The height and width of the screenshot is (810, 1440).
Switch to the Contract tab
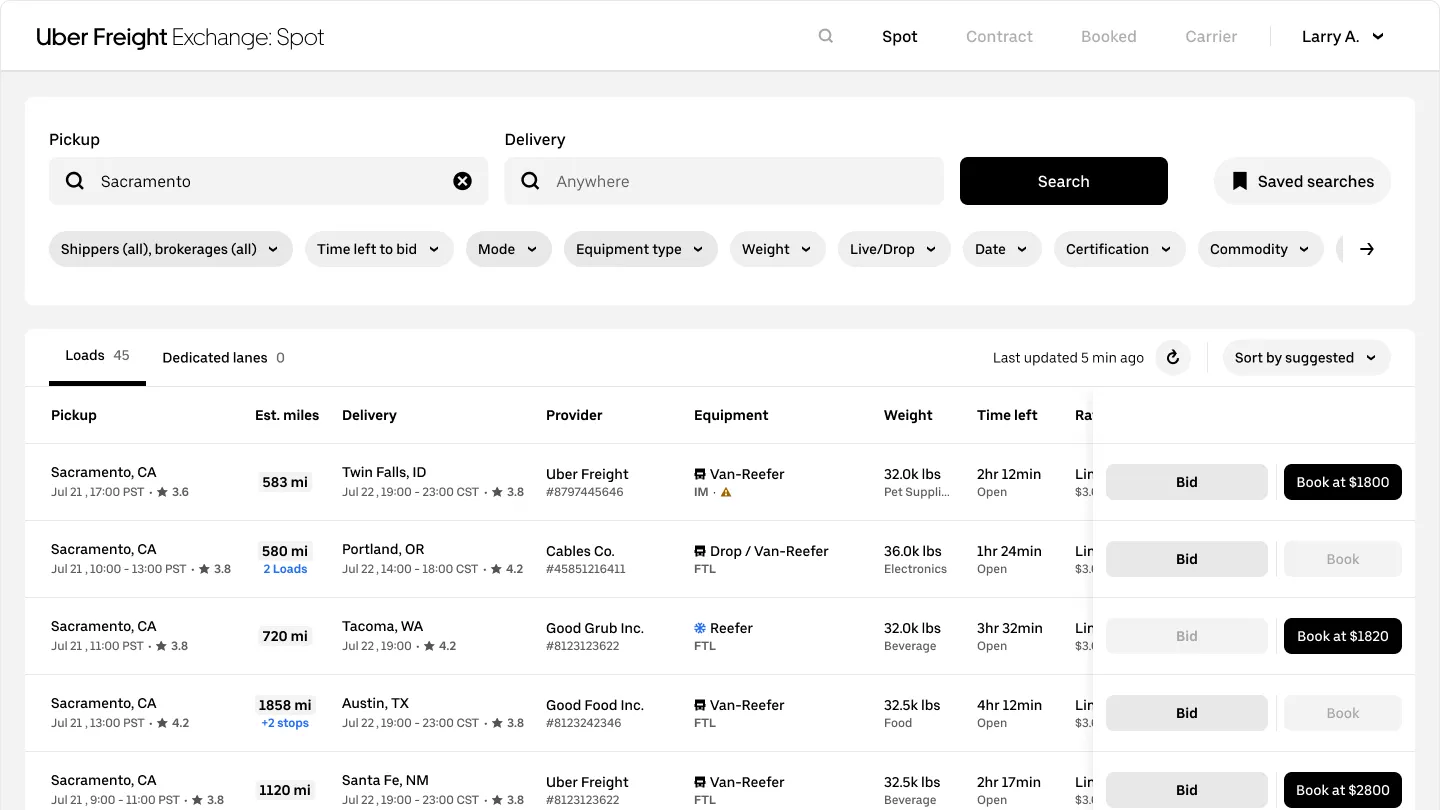point(999,36)
